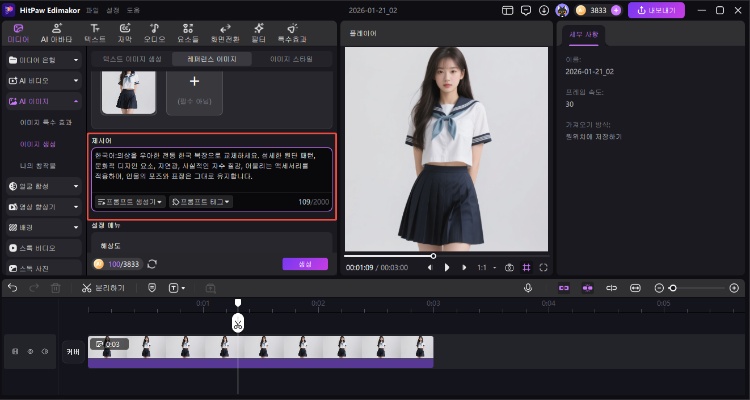The height and width of the screenshot is (400, 750).
Task: Click the purple Generate (생성) button
Action: pyautogui.click(x=305, y=264)
